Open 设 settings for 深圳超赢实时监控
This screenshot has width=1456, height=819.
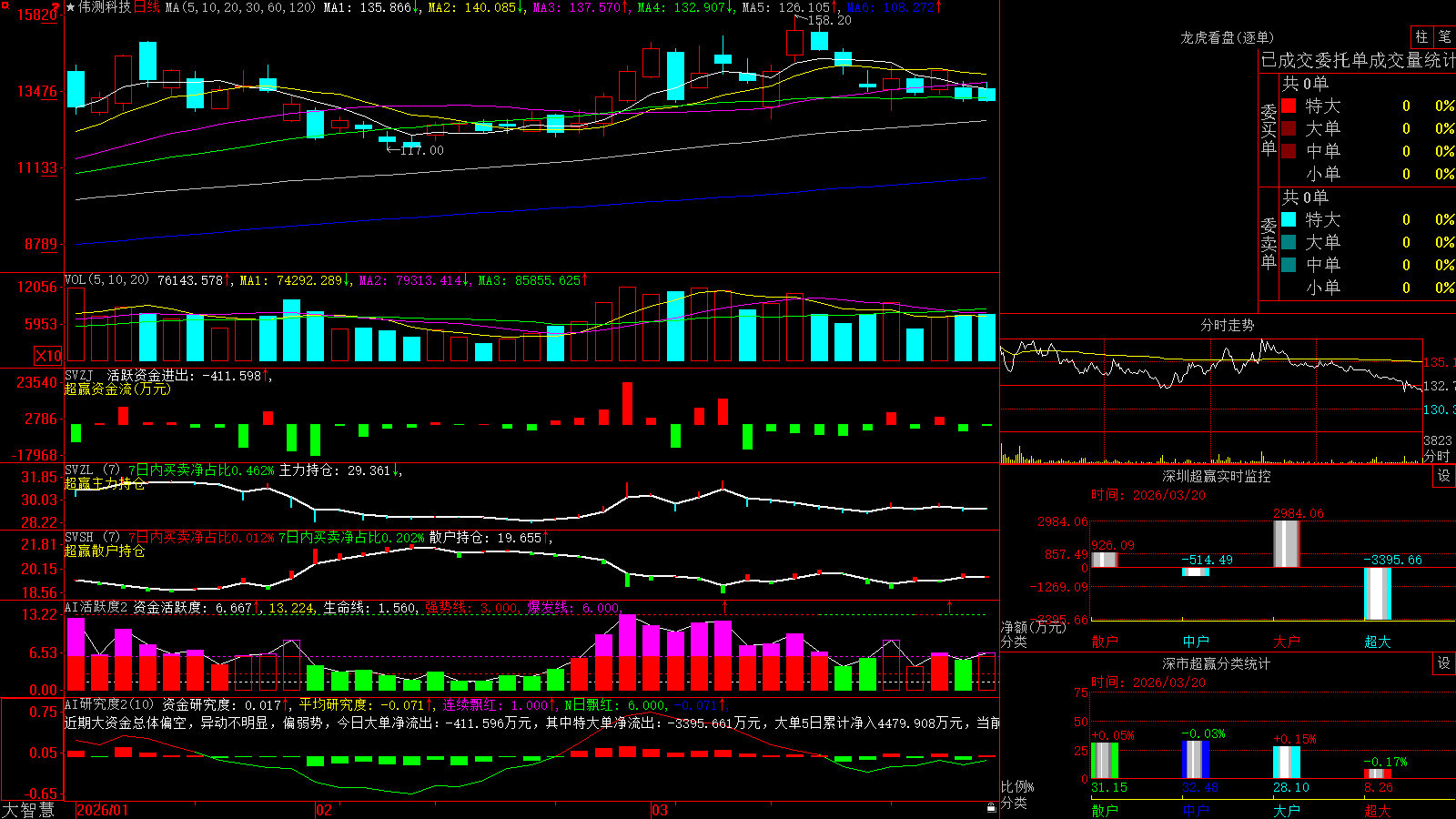pyautogui.click(x=1444, y=476)
